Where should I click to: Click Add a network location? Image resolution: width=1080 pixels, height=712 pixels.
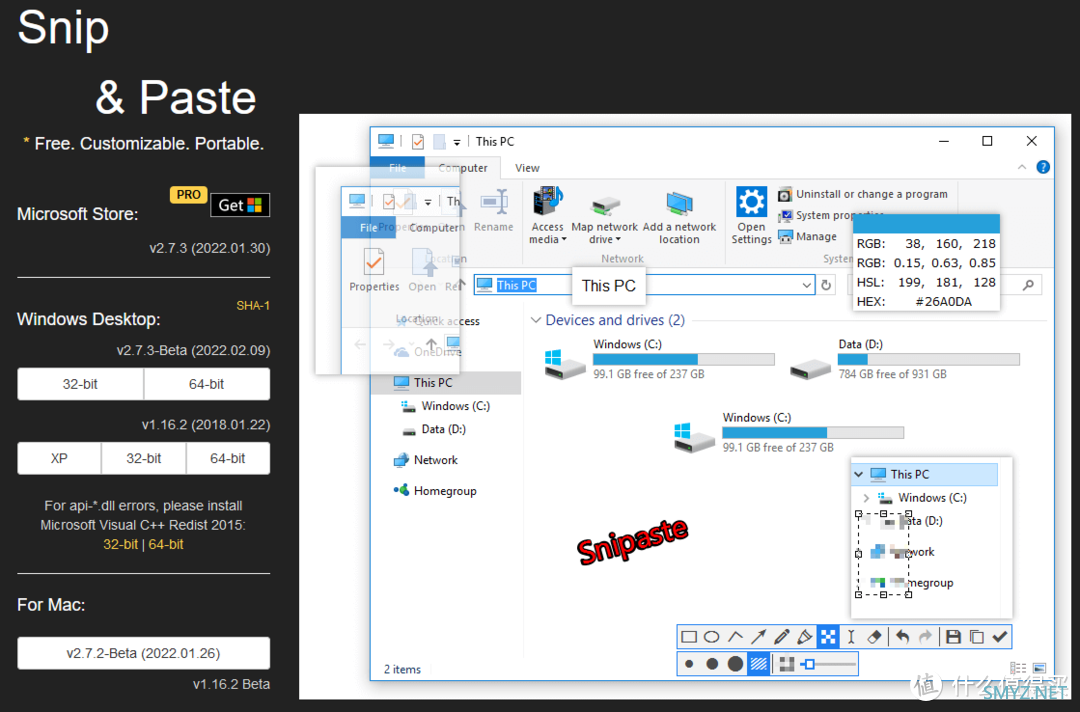(679, 216)
